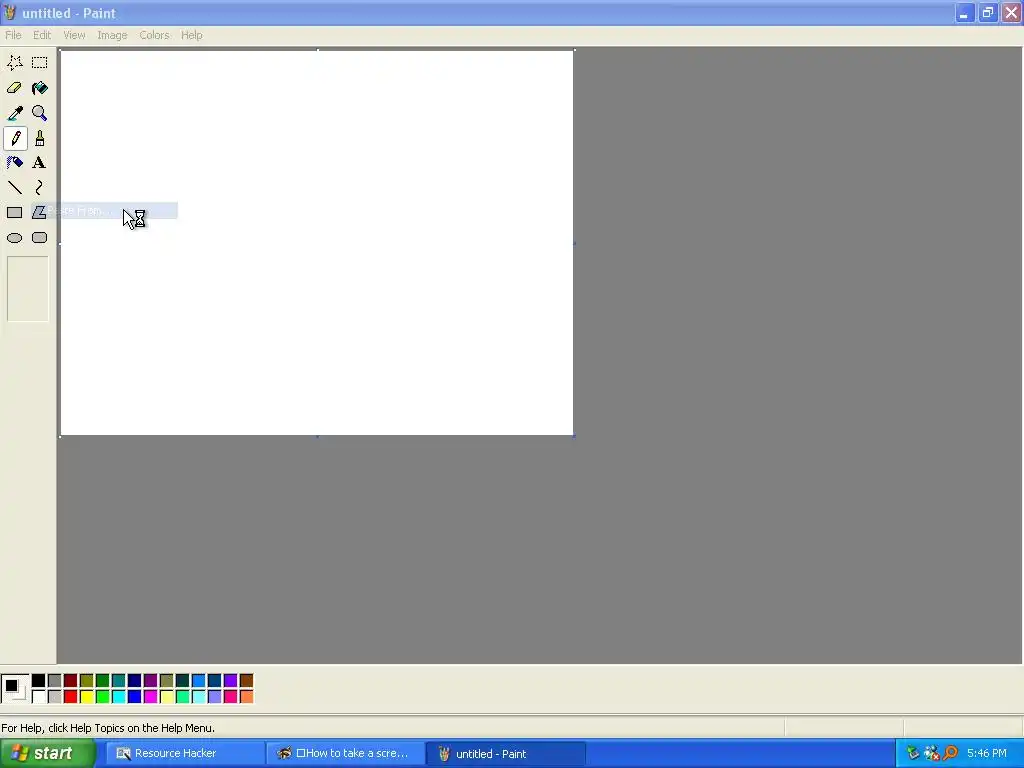Pick the orange swatch
This screenshot has height=768, width=1024.
(246, 697)
